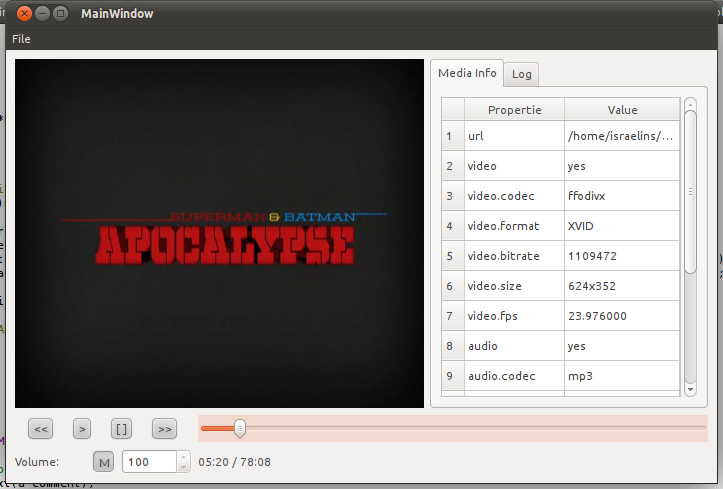Click the 05:20 / 78:08 time label
723x489 pixels.
pos(234,462)
